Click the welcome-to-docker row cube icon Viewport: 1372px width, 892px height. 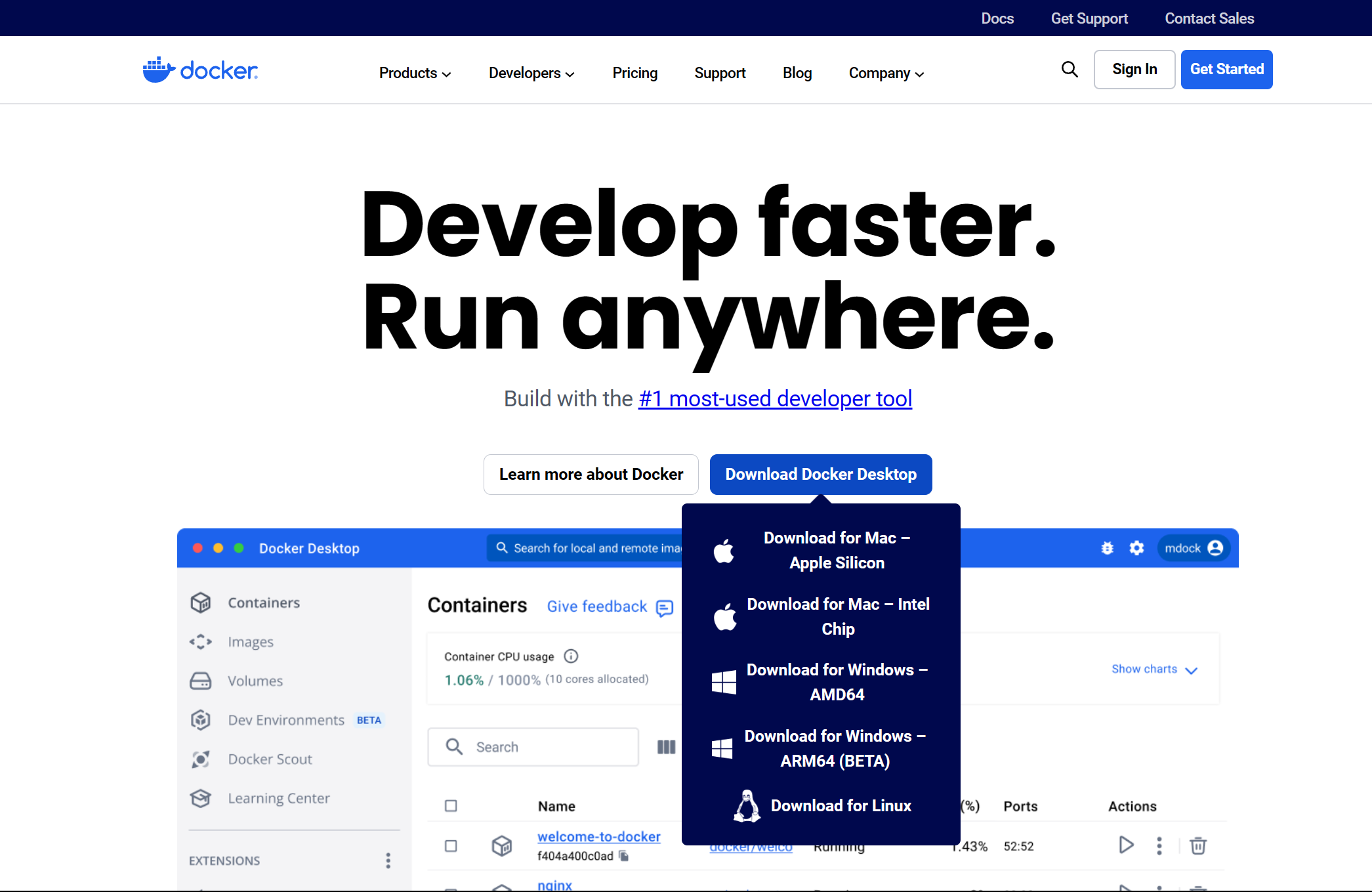click(502, 845)
